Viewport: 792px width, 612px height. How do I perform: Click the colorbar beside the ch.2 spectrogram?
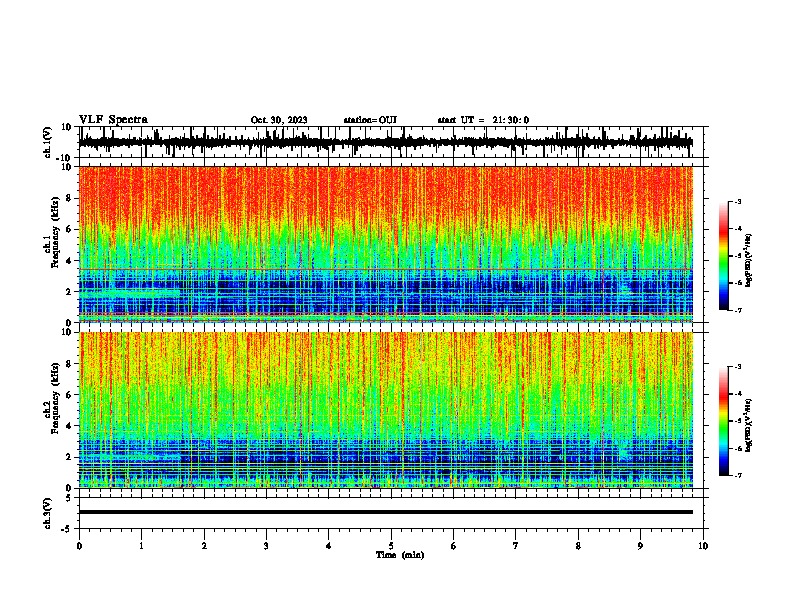724,421
